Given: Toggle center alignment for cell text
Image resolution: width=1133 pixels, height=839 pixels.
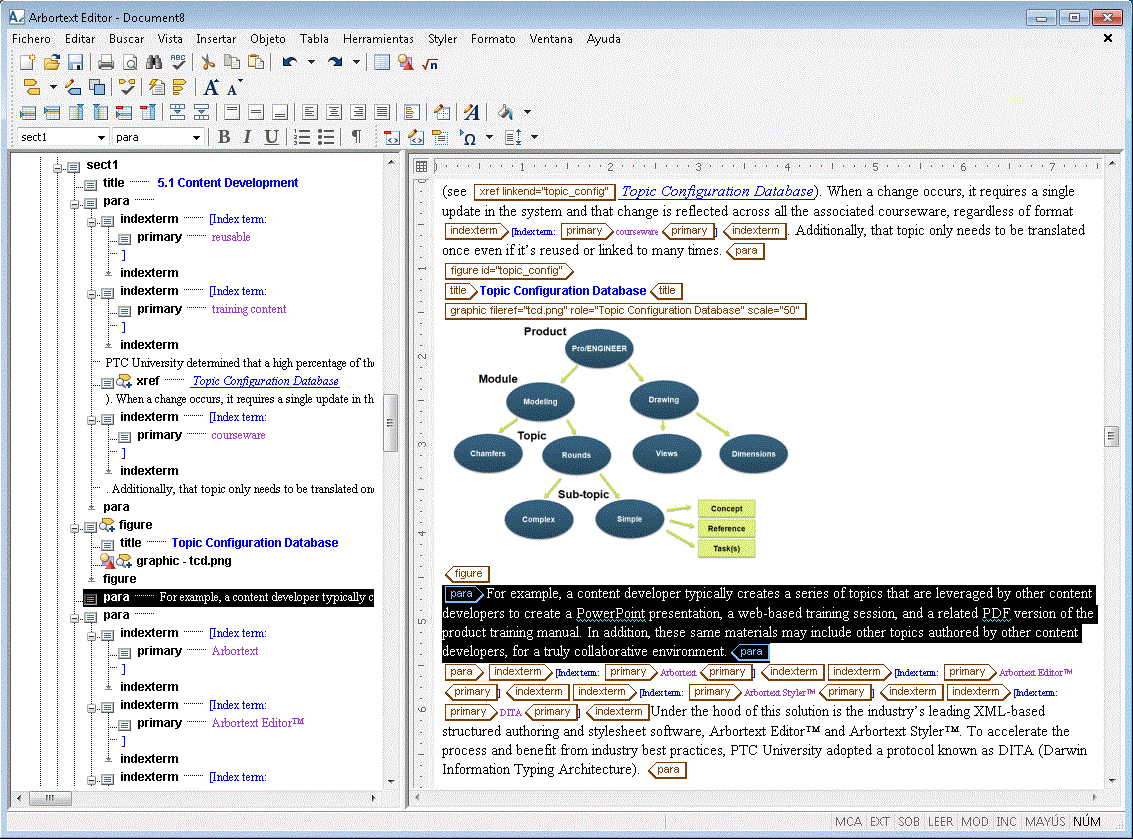Looking at the screenshot, I should (x=334, y=112).
